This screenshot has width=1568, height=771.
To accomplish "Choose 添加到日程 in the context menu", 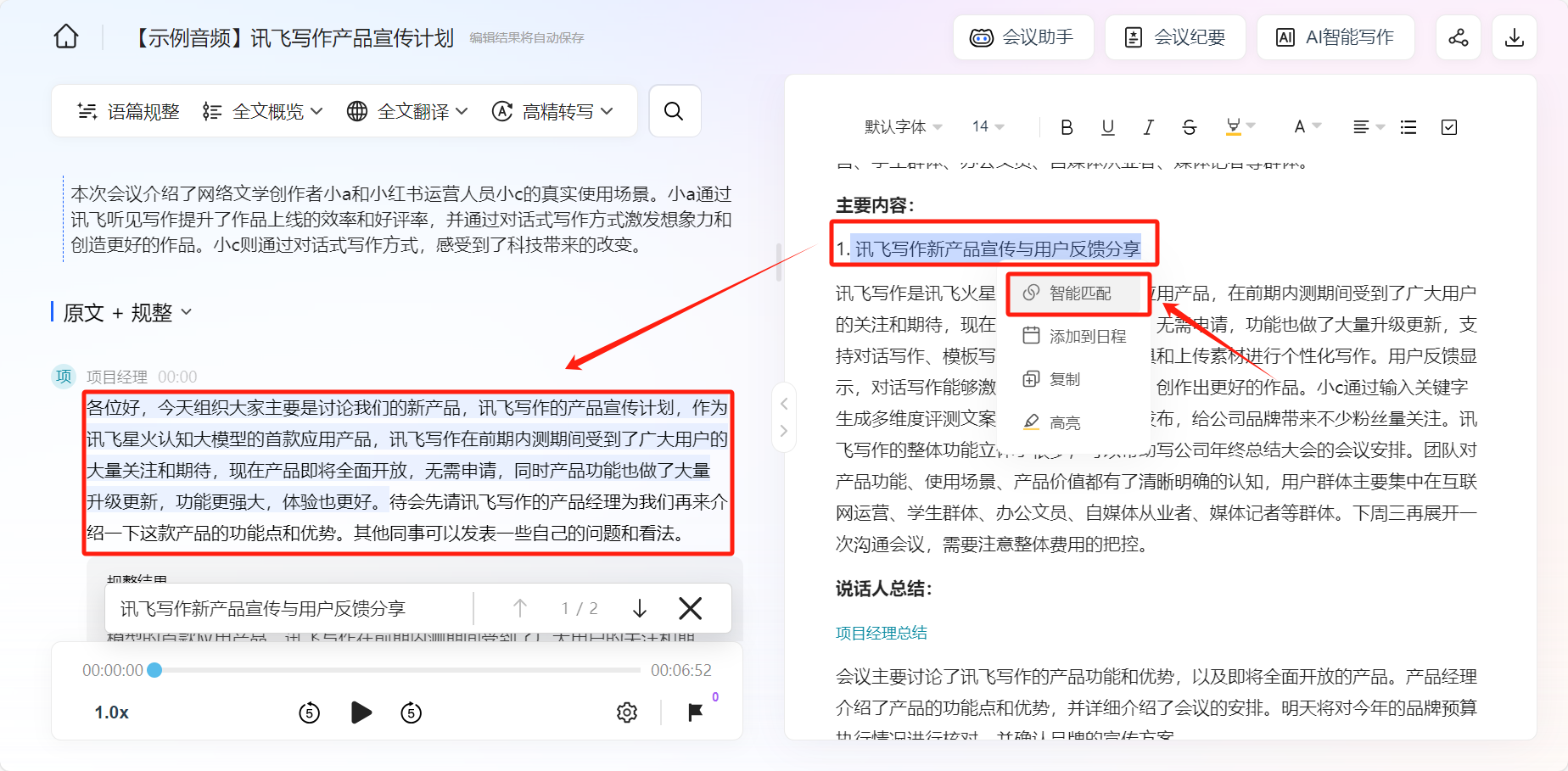I will [x=1087, y=337].
